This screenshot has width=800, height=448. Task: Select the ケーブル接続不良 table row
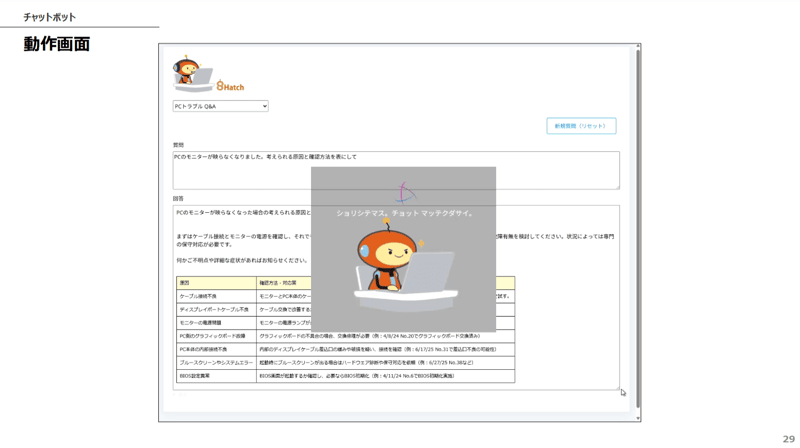[216, 297]
